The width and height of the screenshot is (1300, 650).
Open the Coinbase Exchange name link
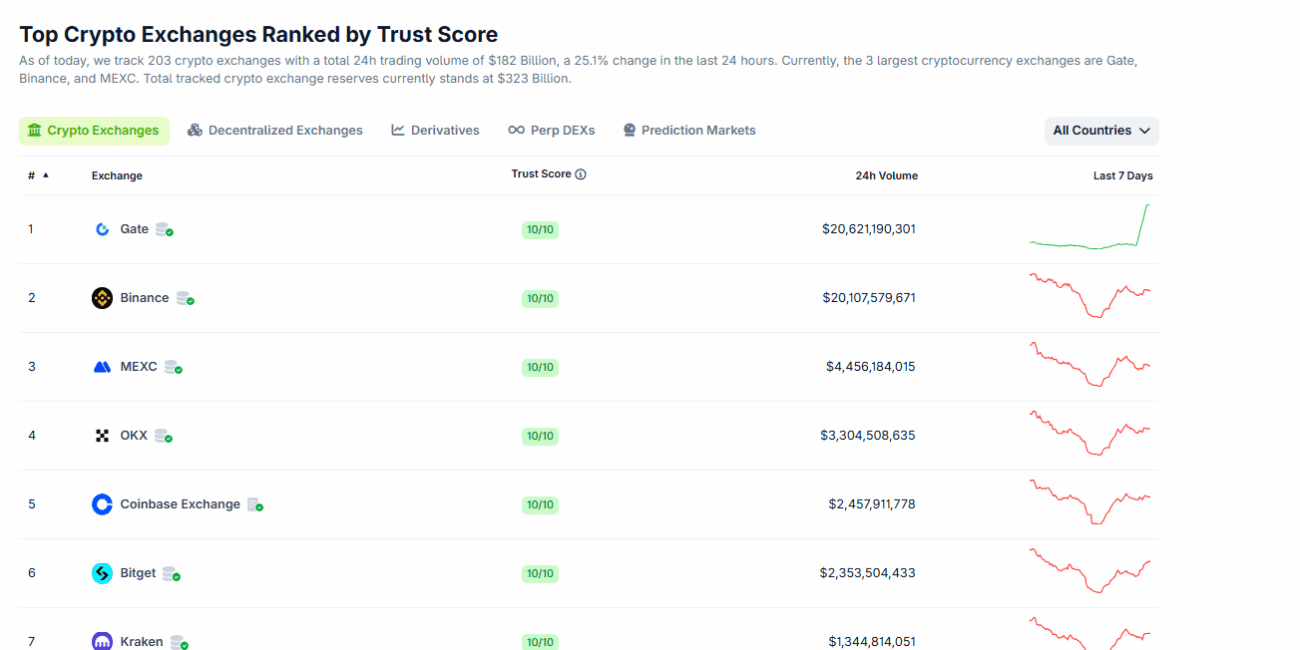[x=180, y=505]
